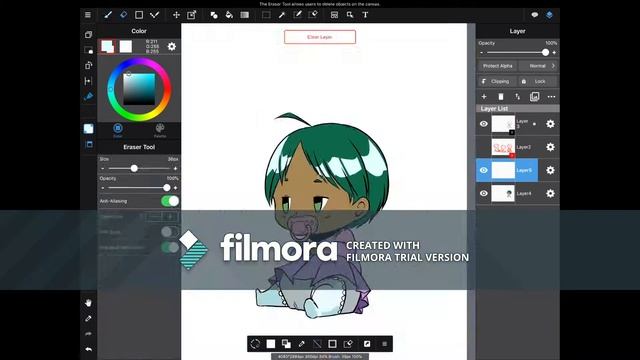The image size is (640, 360).
Task: Open settings gear for Layer4
Action: click(x=550, y=193)
